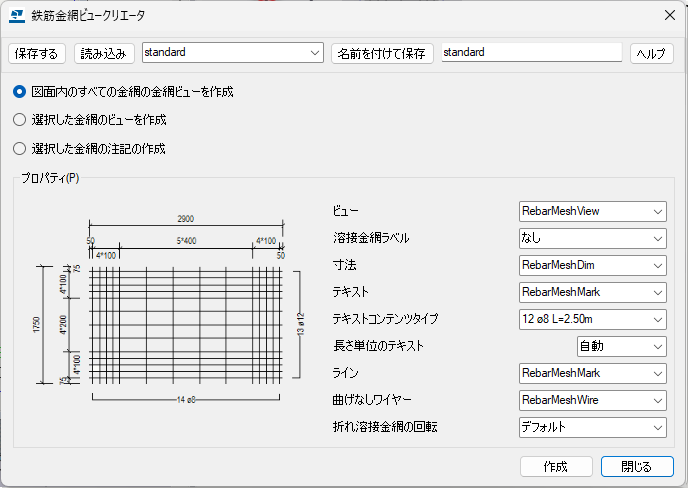Select 図面内のすべての金網の金網ビューを作成 radio option
The width and height of the screenshot is (688, 488).
[x=20, y=91]
